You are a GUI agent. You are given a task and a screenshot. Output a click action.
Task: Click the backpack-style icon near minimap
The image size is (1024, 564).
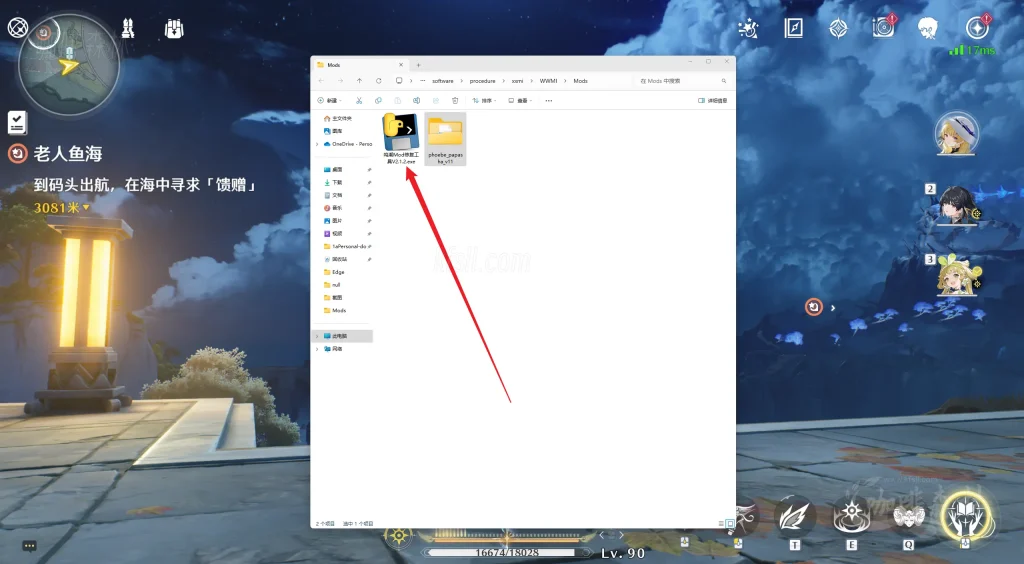(x=174, y=28)
